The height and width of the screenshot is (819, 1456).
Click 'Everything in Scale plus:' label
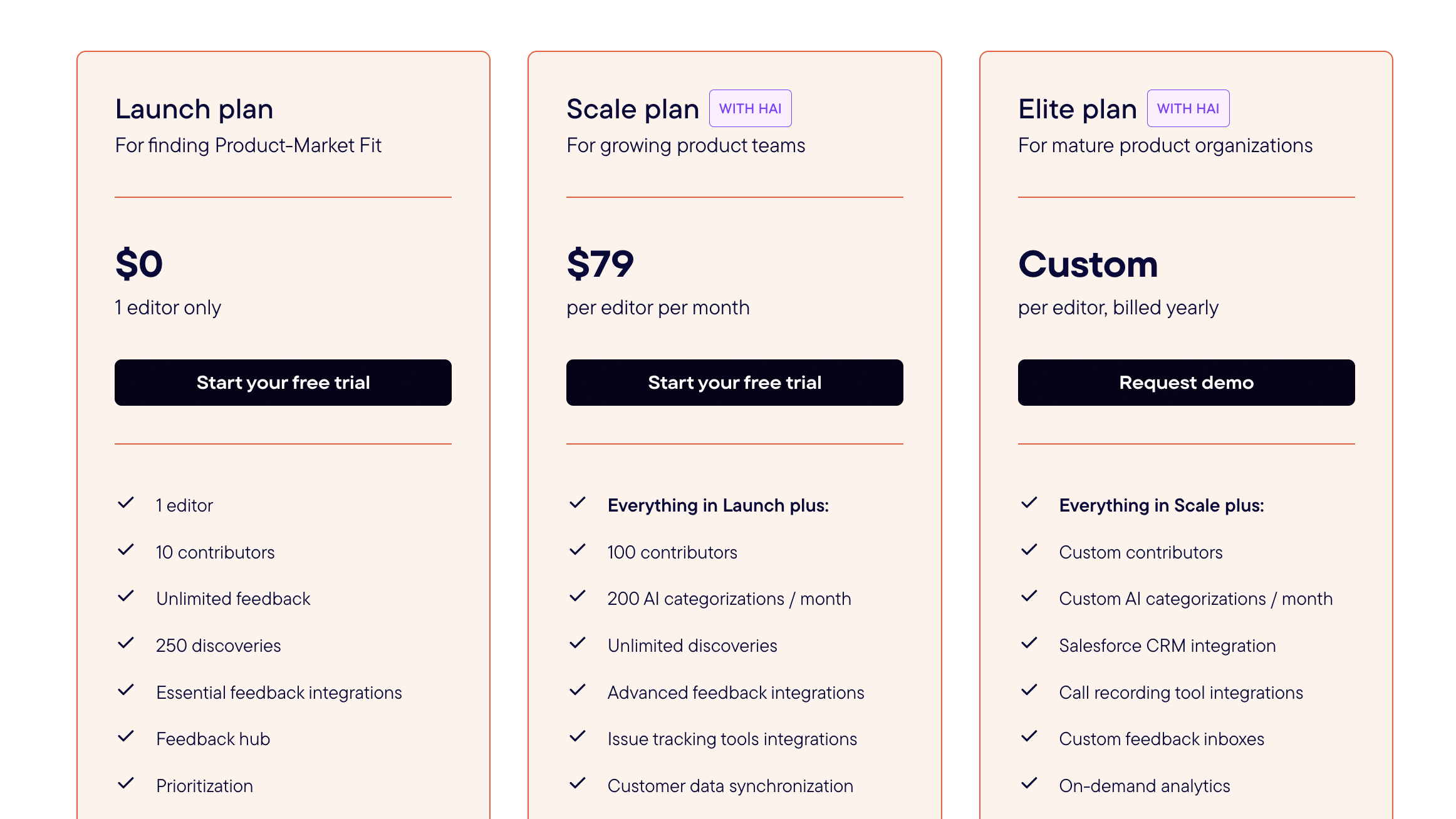pos(1161,505)
